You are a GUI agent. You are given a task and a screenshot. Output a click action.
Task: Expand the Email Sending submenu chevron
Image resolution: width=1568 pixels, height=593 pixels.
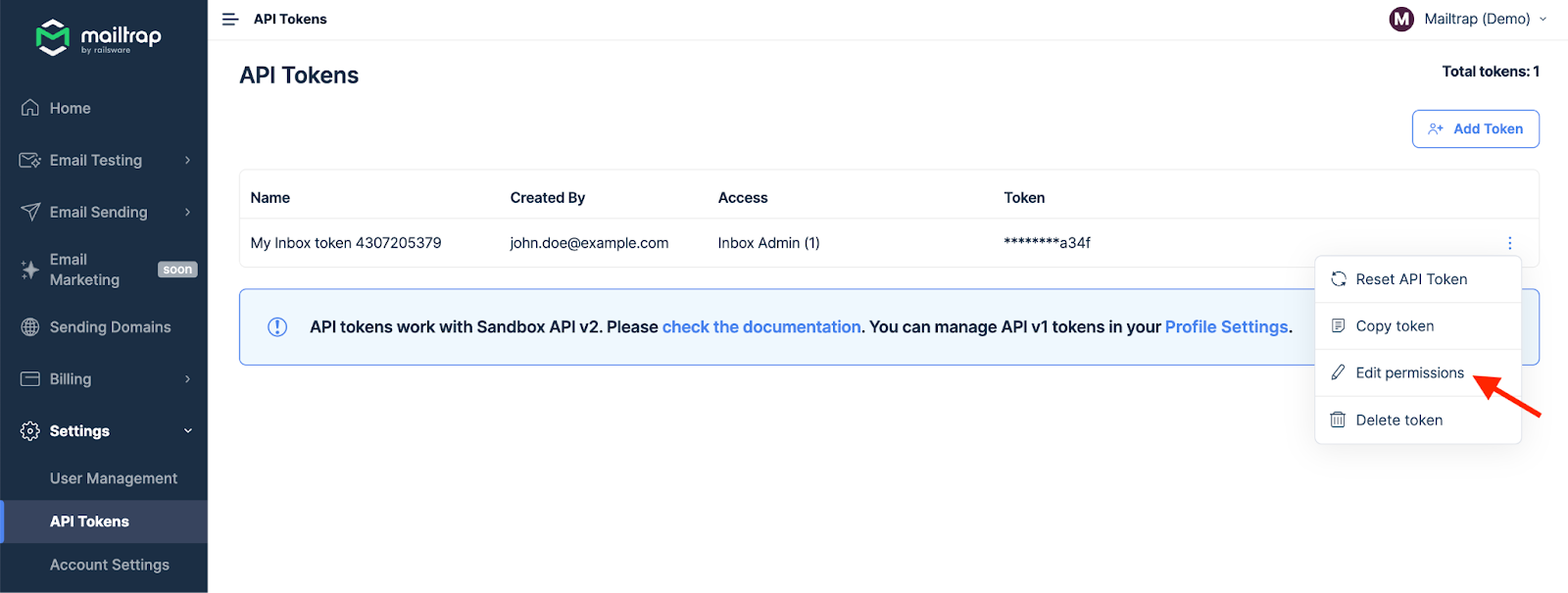[x=187, y=212]
